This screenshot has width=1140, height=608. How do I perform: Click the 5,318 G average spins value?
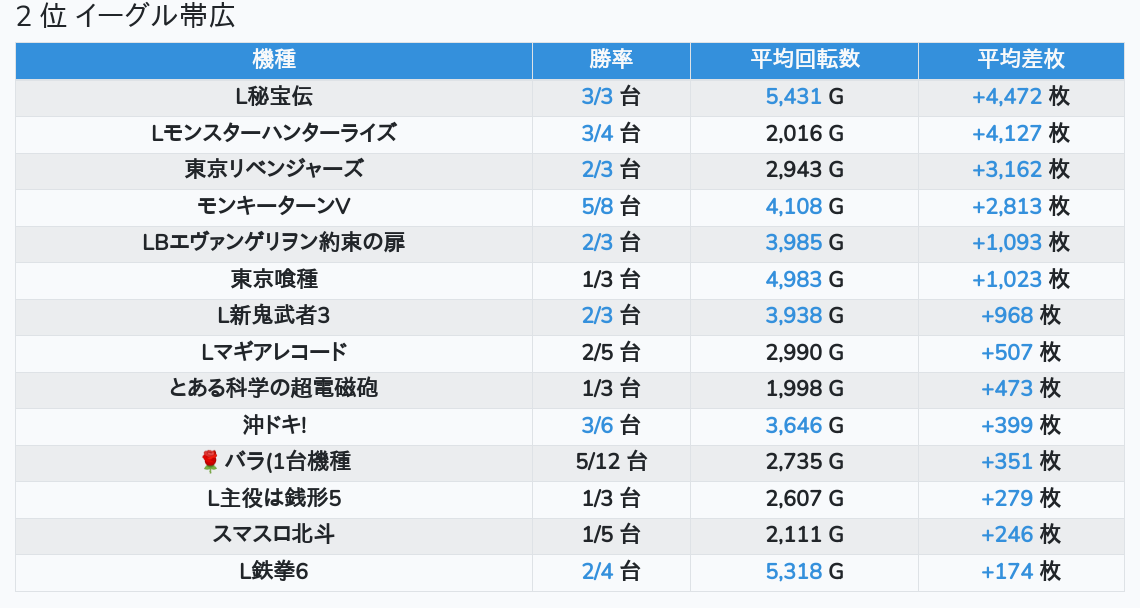(x=793, y=571)
